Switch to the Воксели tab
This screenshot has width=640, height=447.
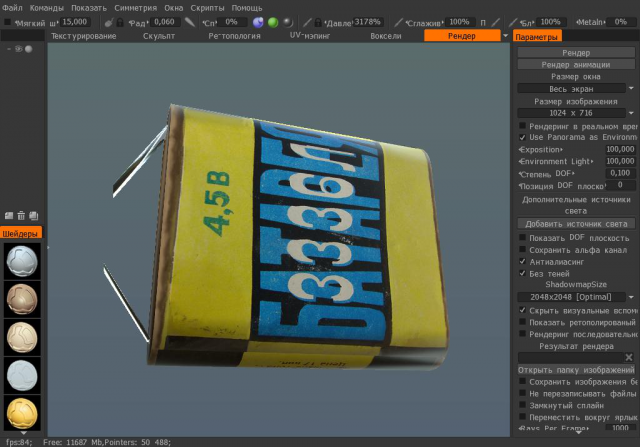tap(386, 36)
